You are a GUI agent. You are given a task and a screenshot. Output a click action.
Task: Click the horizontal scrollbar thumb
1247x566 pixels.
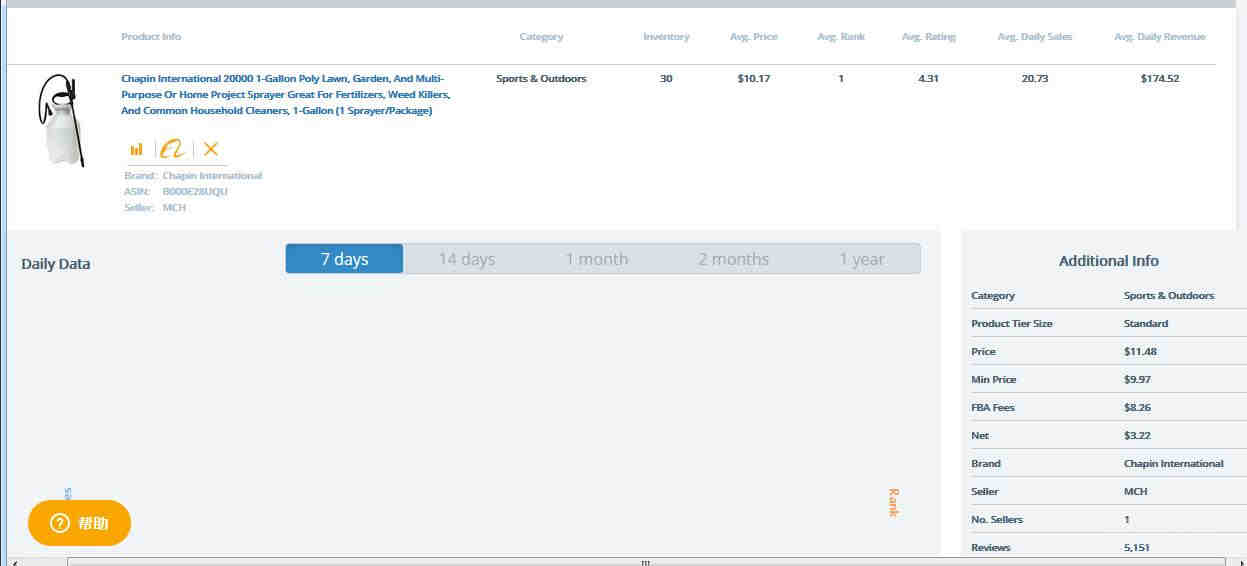point(646,562)
